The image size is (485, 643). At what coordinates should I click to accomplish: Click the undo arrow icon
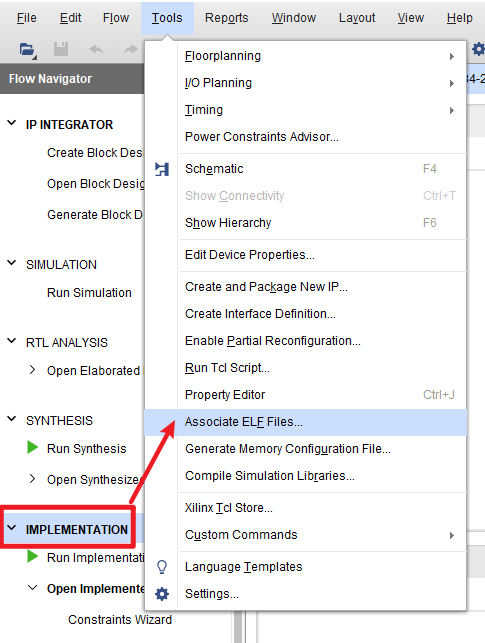point(96,49)
